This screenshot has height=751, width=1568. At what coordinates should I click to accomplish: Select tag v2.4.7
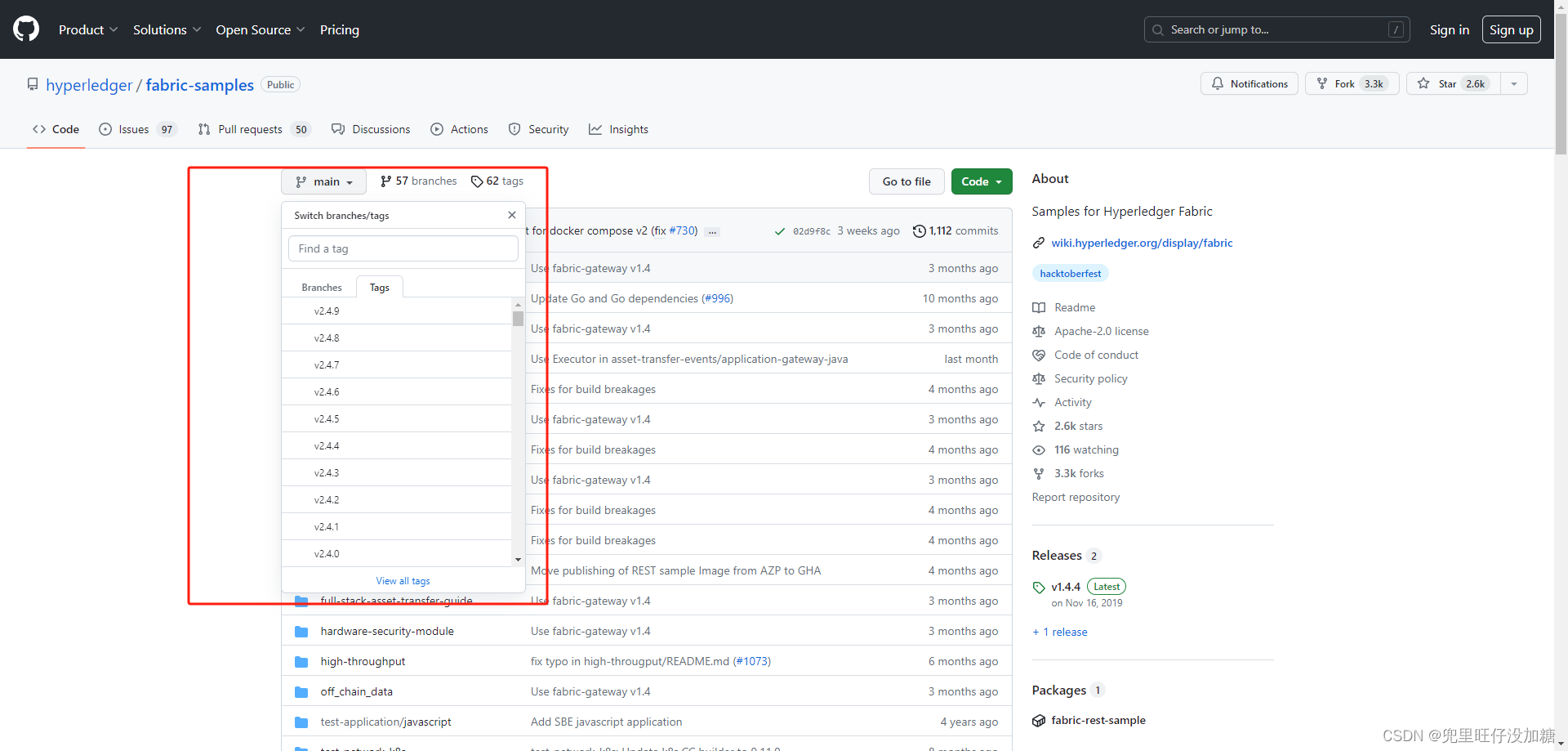coord(397,364)
